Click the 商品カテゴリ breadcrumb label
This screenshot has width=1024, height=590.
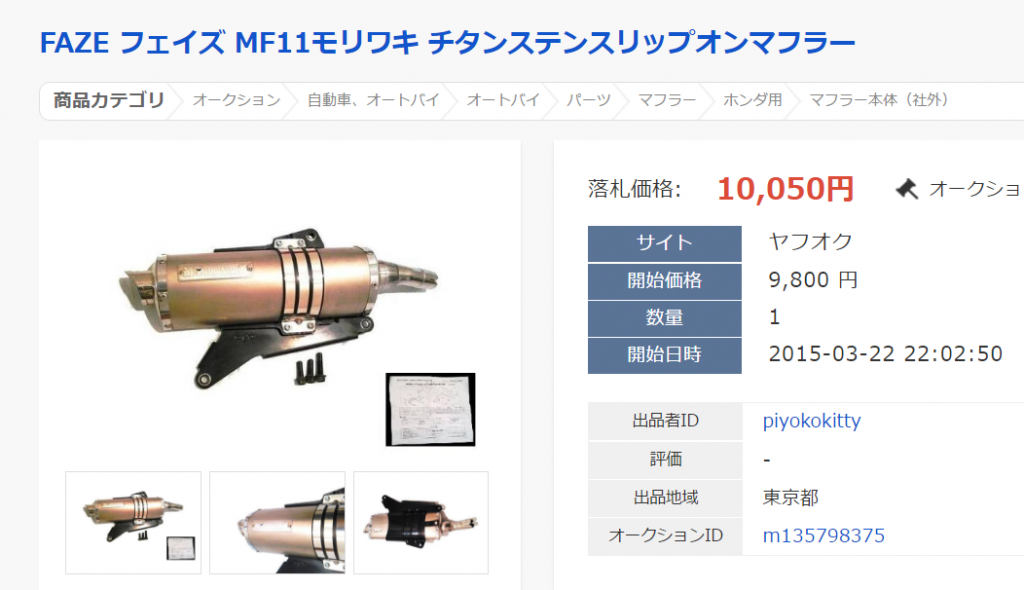coord(108,100)
